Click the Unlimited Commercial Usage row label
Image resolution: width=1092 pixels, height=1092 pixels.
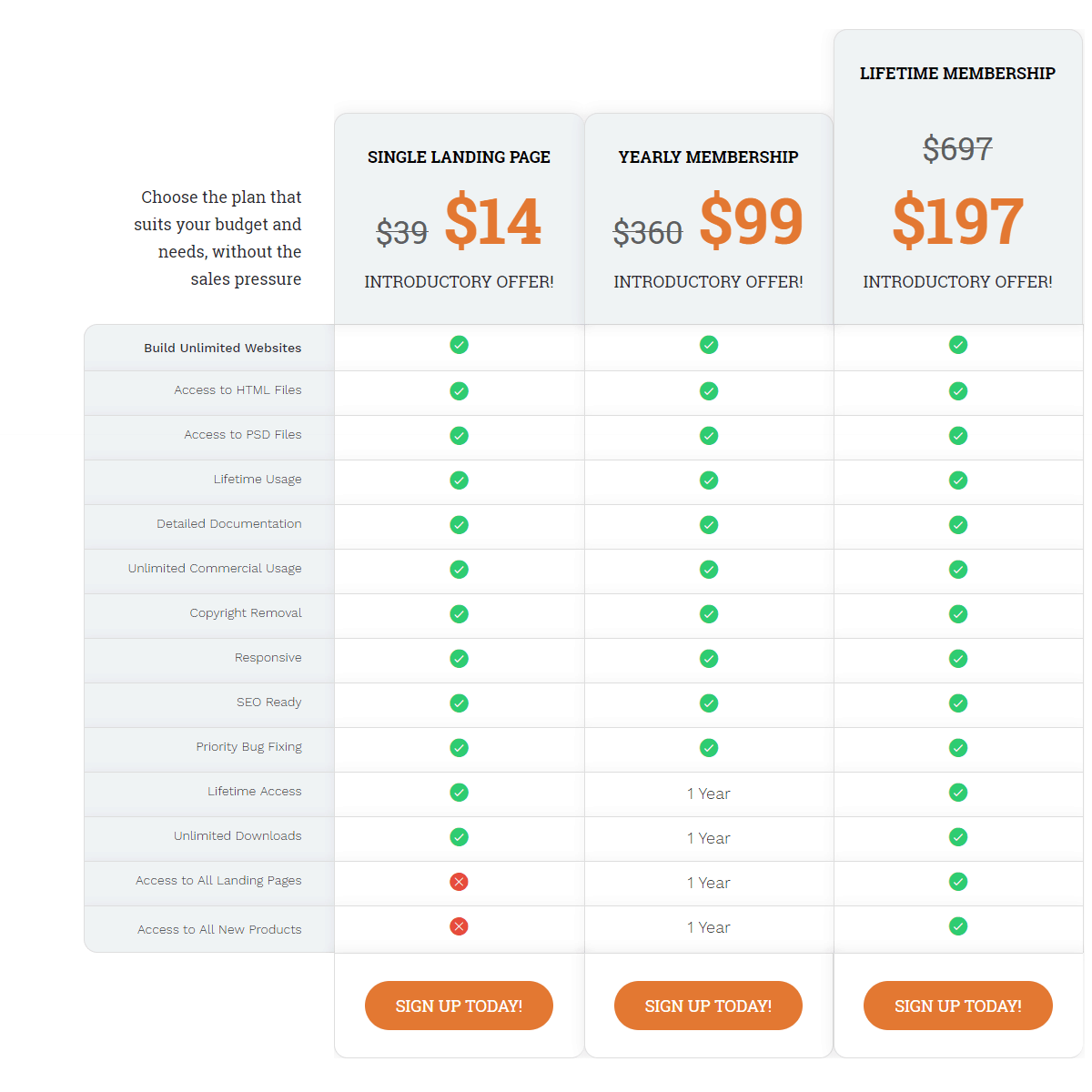(215, 568)
